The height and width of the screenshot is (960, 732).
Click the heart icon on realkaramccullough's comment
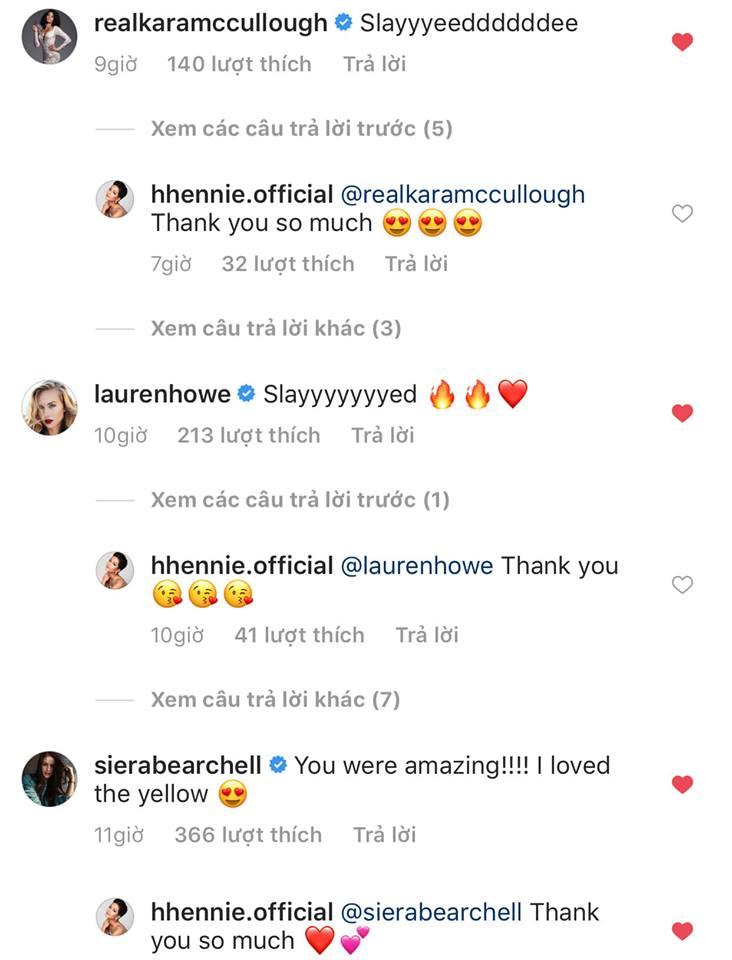pos(683,42)
